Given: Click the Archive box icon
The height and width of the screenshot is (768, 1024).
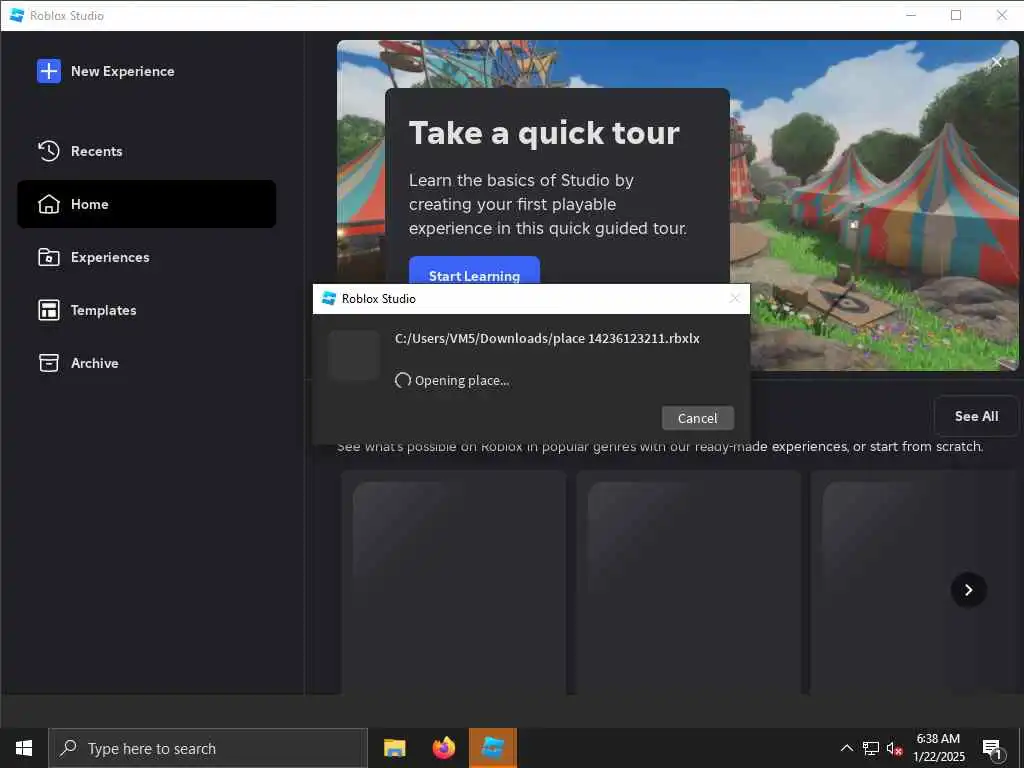Looking at the screenshot, I should (49, 362).
